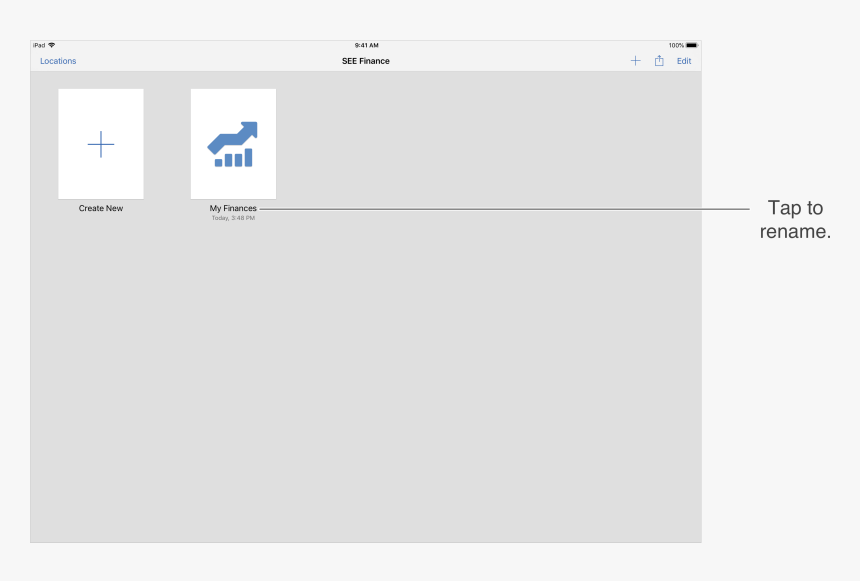The height and width of the screenshot is (581, 860).
Task: Tap Edit to manage documents
Action: 684,61
